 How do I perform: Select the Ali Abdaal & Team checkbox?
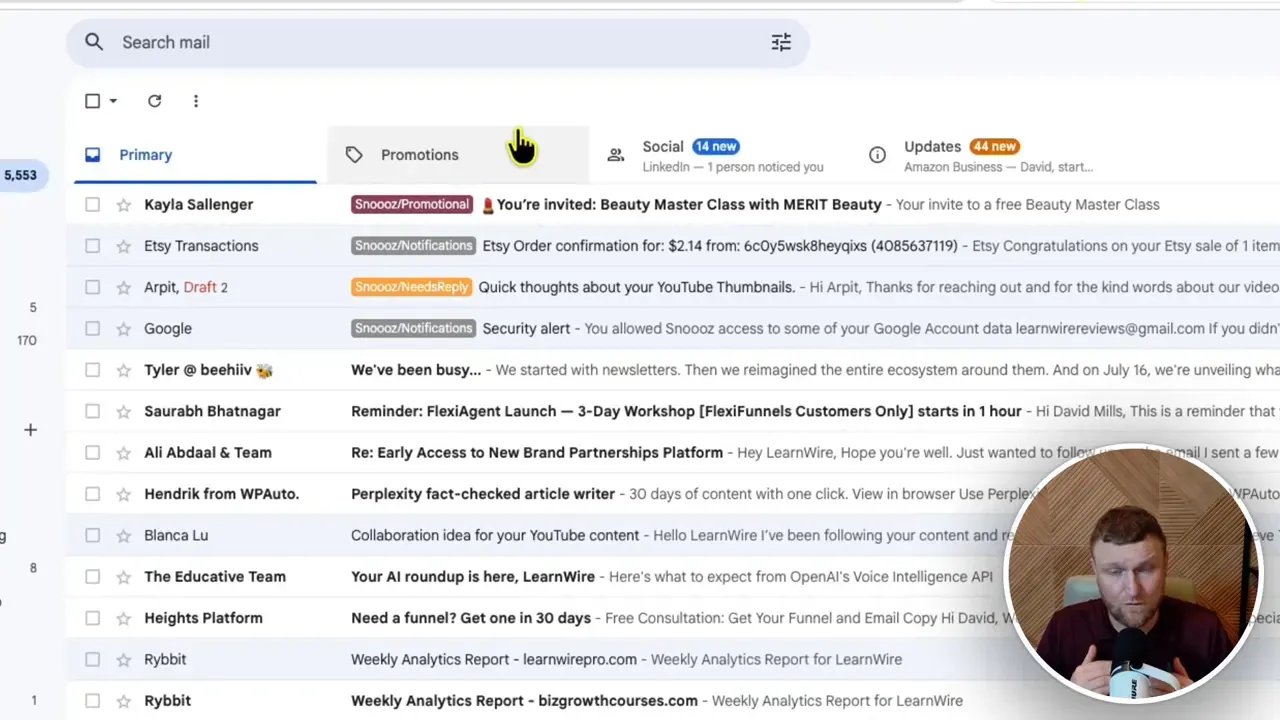pos(92,452)
